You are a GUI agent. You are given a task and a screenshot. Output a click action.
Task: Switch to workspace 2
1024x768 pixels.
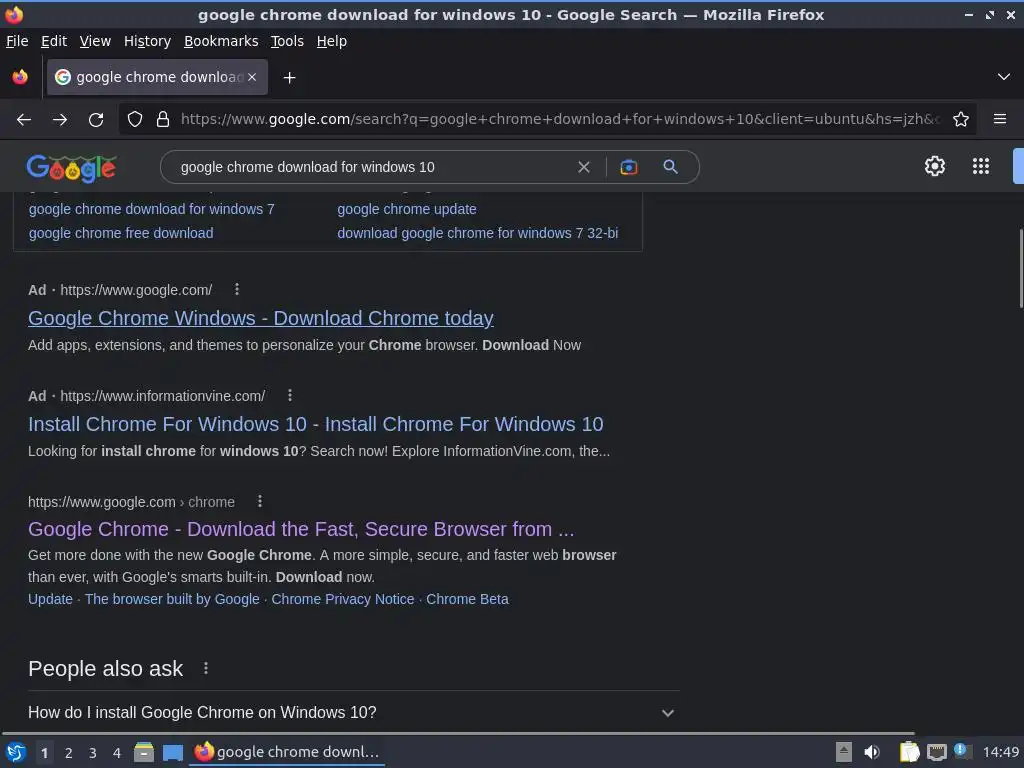click(69, 753)
